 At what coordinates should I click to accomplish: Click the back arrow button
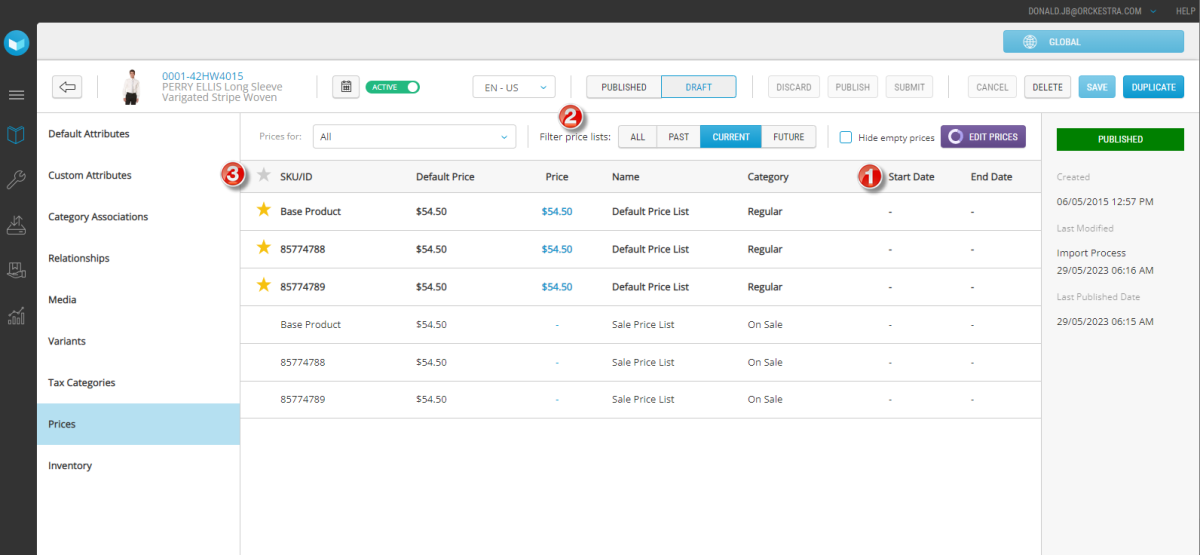click(x=67, y=87)
